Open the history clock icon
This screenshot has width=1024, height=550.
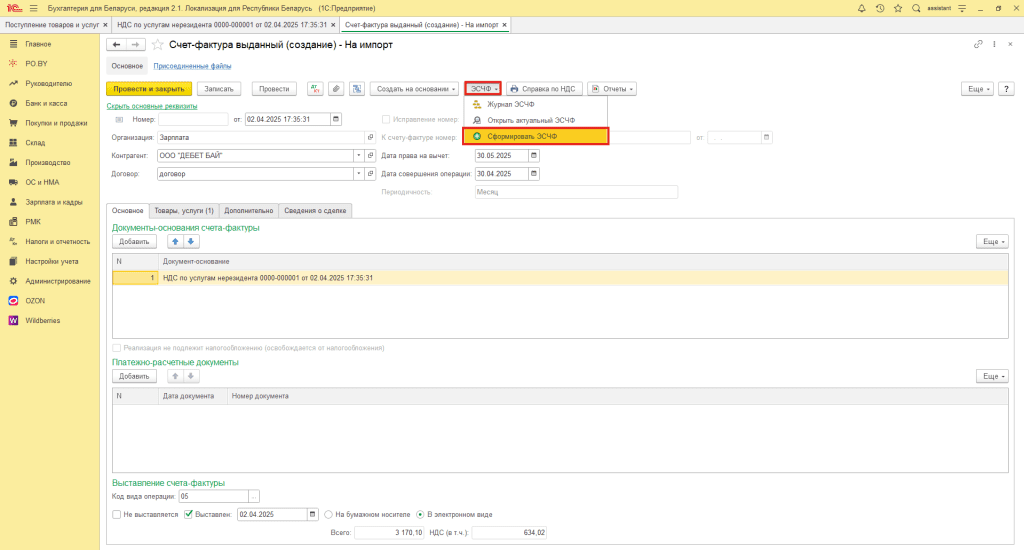tap(880, 8)
